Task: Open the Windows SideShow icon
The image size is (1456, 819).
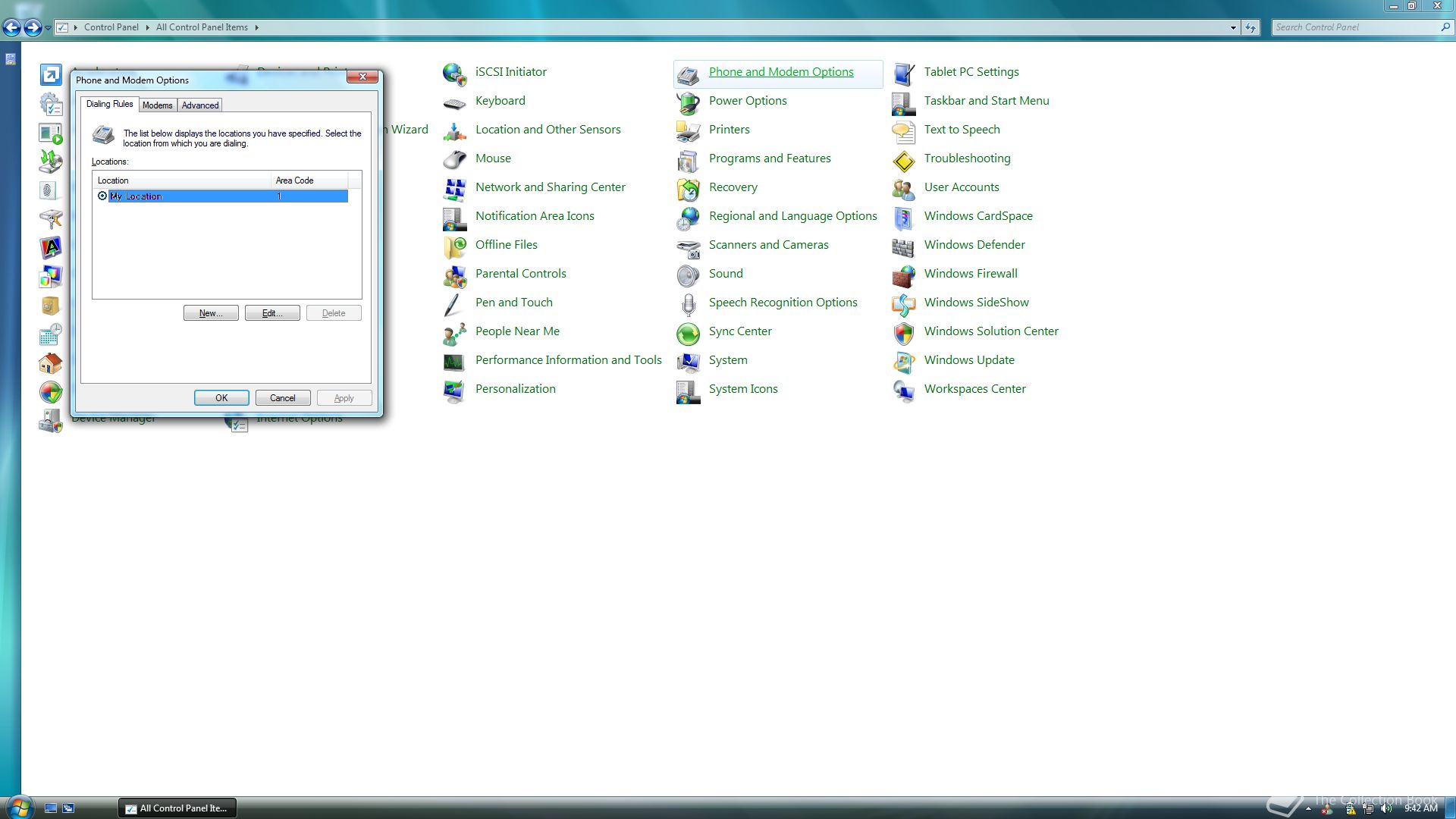Action: coord(903,304)
